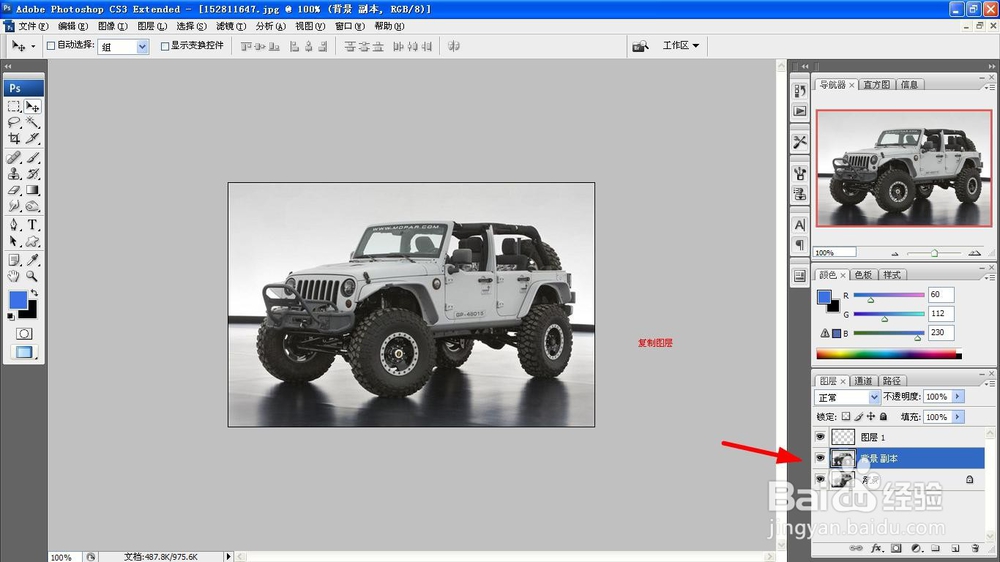The width and height of the screenshot is (1000, 562).
Task: Open the Layers panel options menu
Action: (x=991, y=383)
